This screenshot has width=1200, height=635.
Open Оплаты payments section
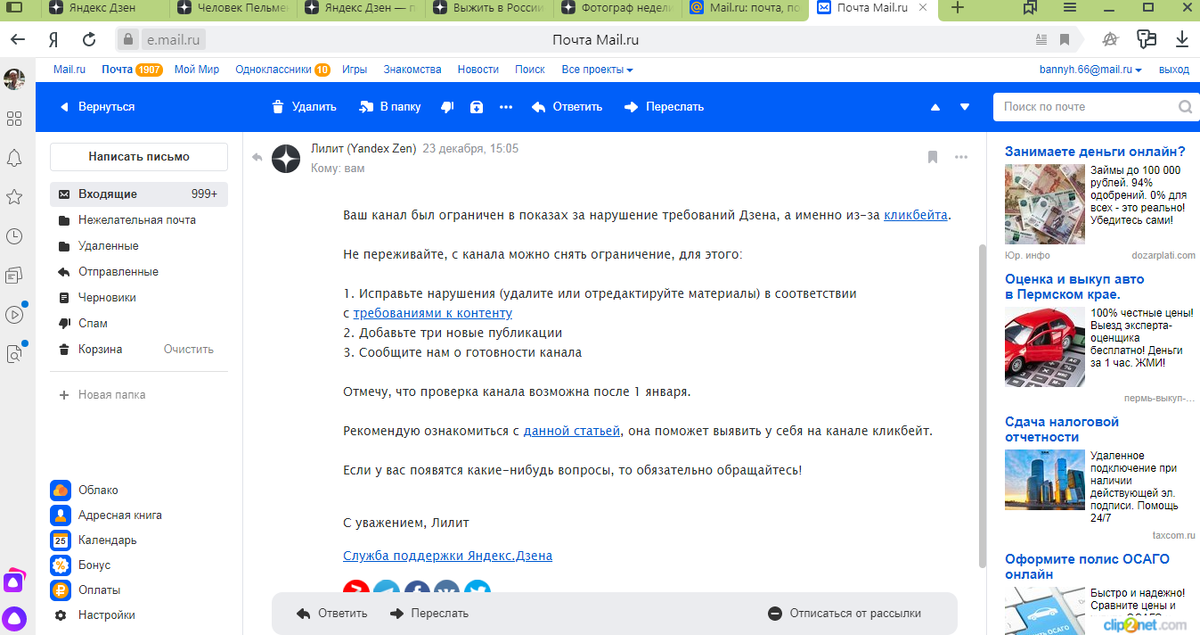pyautogui.click(x=86, y=590)
